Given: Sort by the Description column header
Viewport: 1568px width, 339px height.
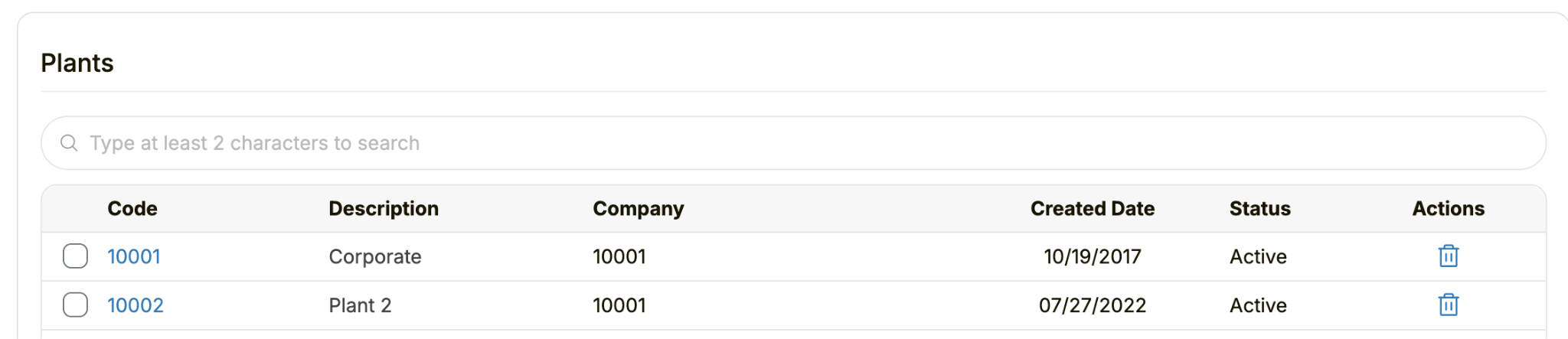Looking at the screenshot, I should (x=384, y=208).
